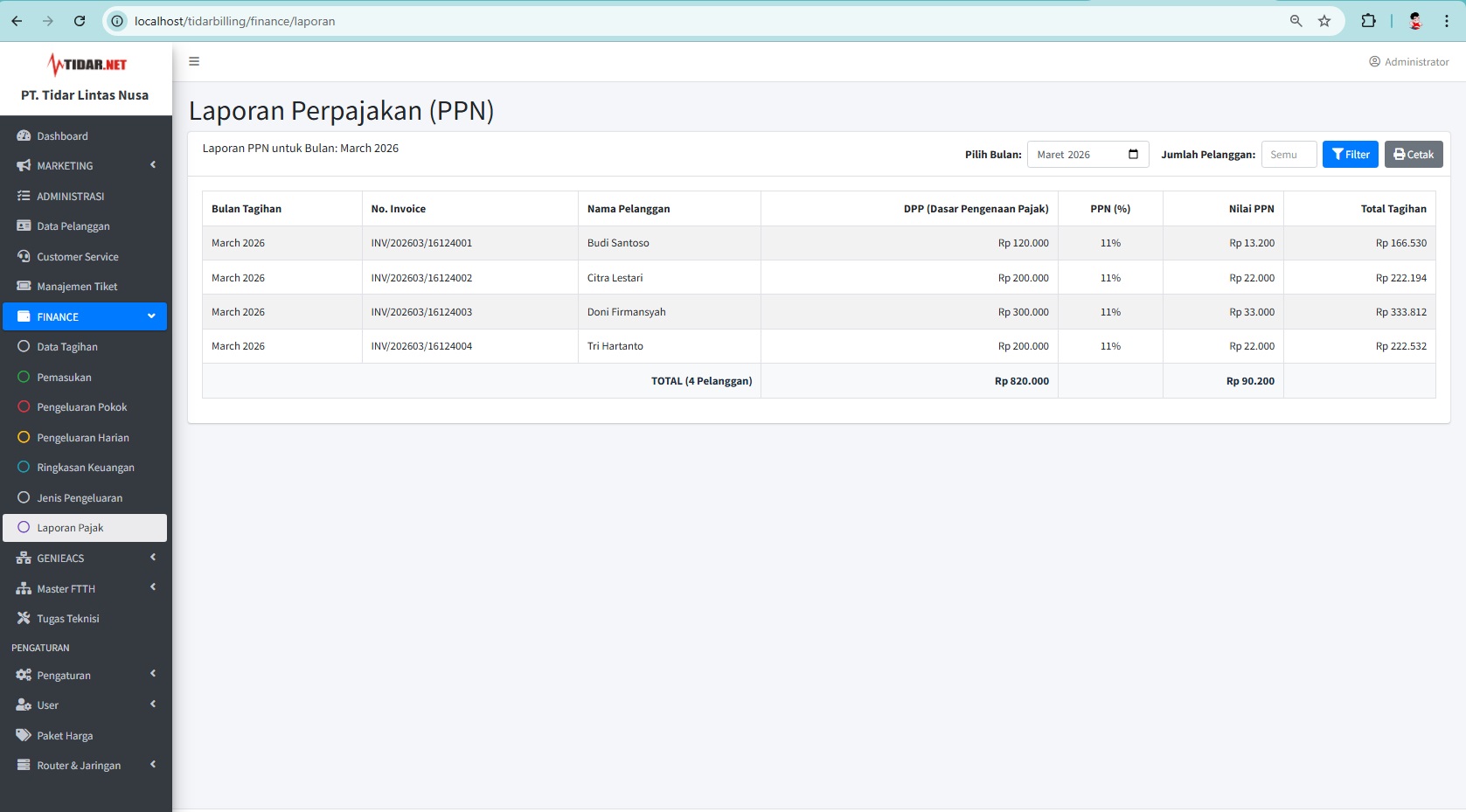Viewport: 1466px width, 812px height.
Task: Open the calendar picker in Pilih Bulan
Action: pyautogui.click(x=1133, y=155)
